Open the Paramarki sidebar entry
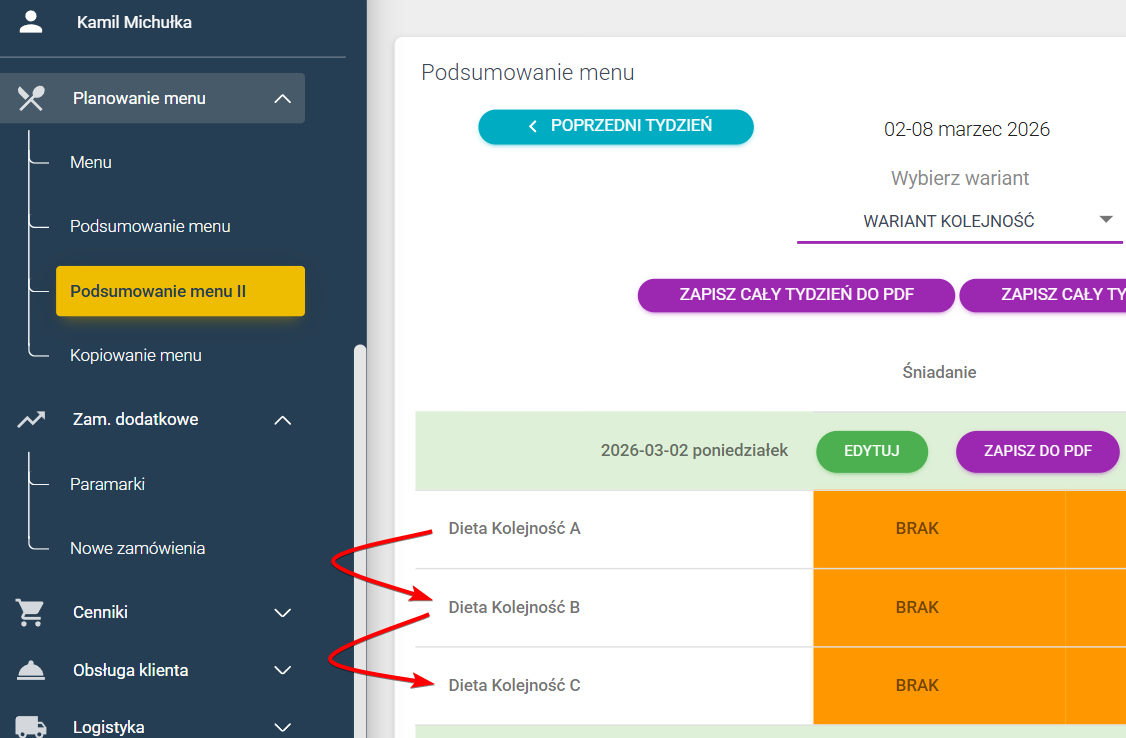1126x738 pixels. (107, 484)
